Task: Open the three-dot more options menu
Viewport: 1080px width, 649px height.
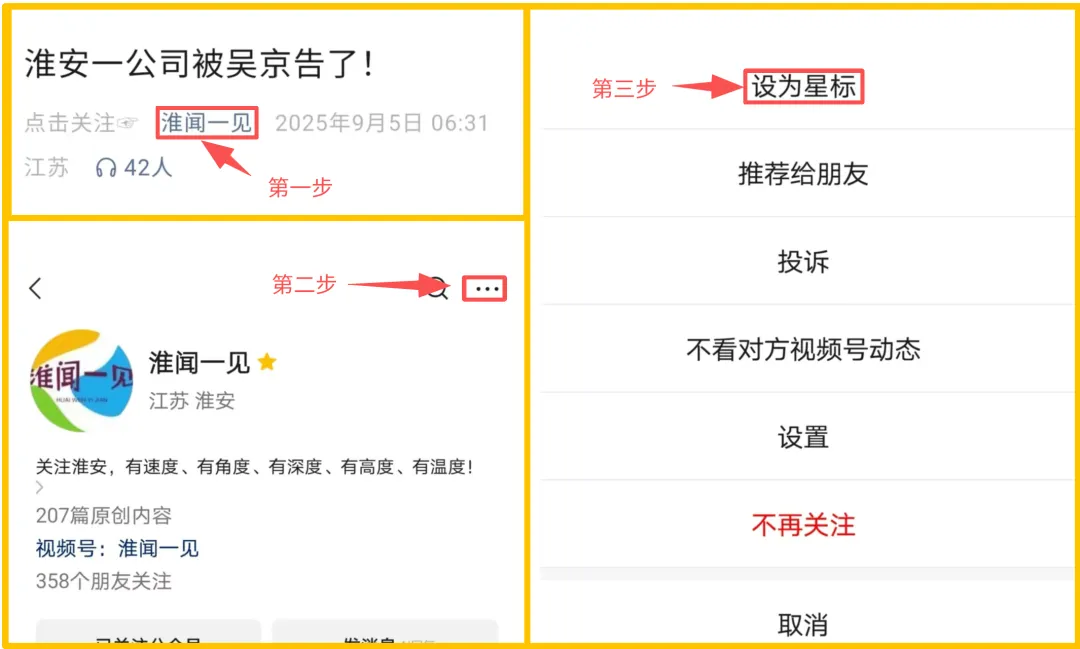Action: click(x=487, y=289)
